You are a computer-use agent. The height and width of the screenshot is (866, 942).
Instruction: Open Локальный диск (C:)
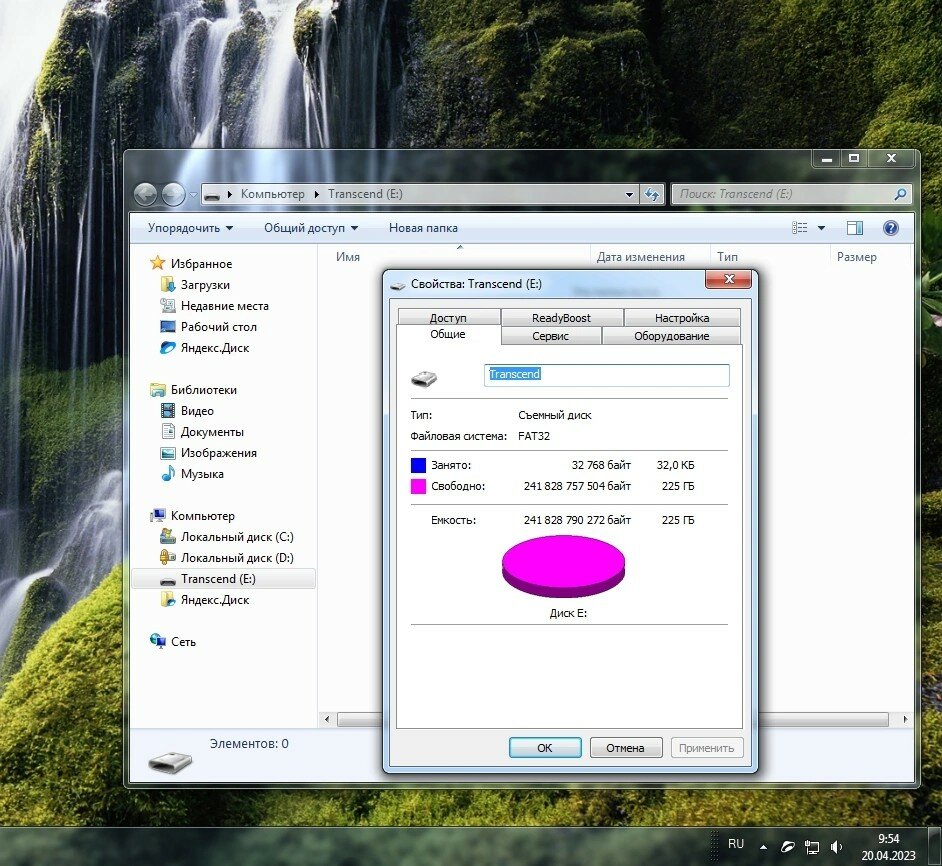click(237, 537)
